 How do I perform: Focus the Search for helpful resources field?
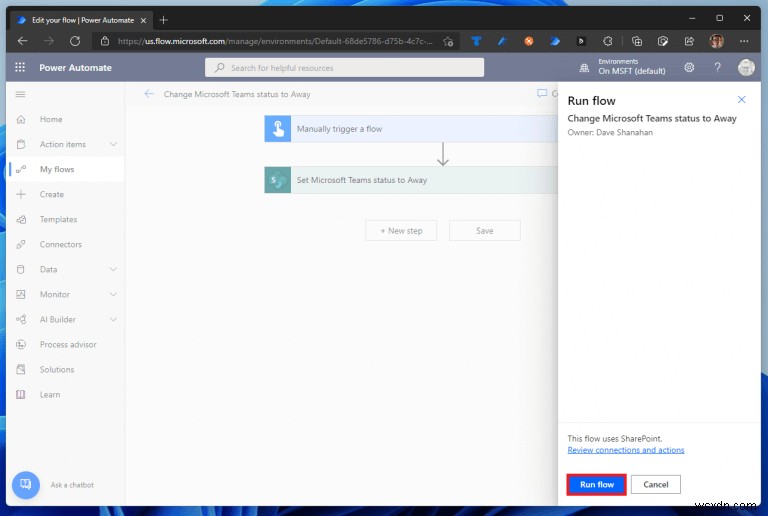[344, 68]
